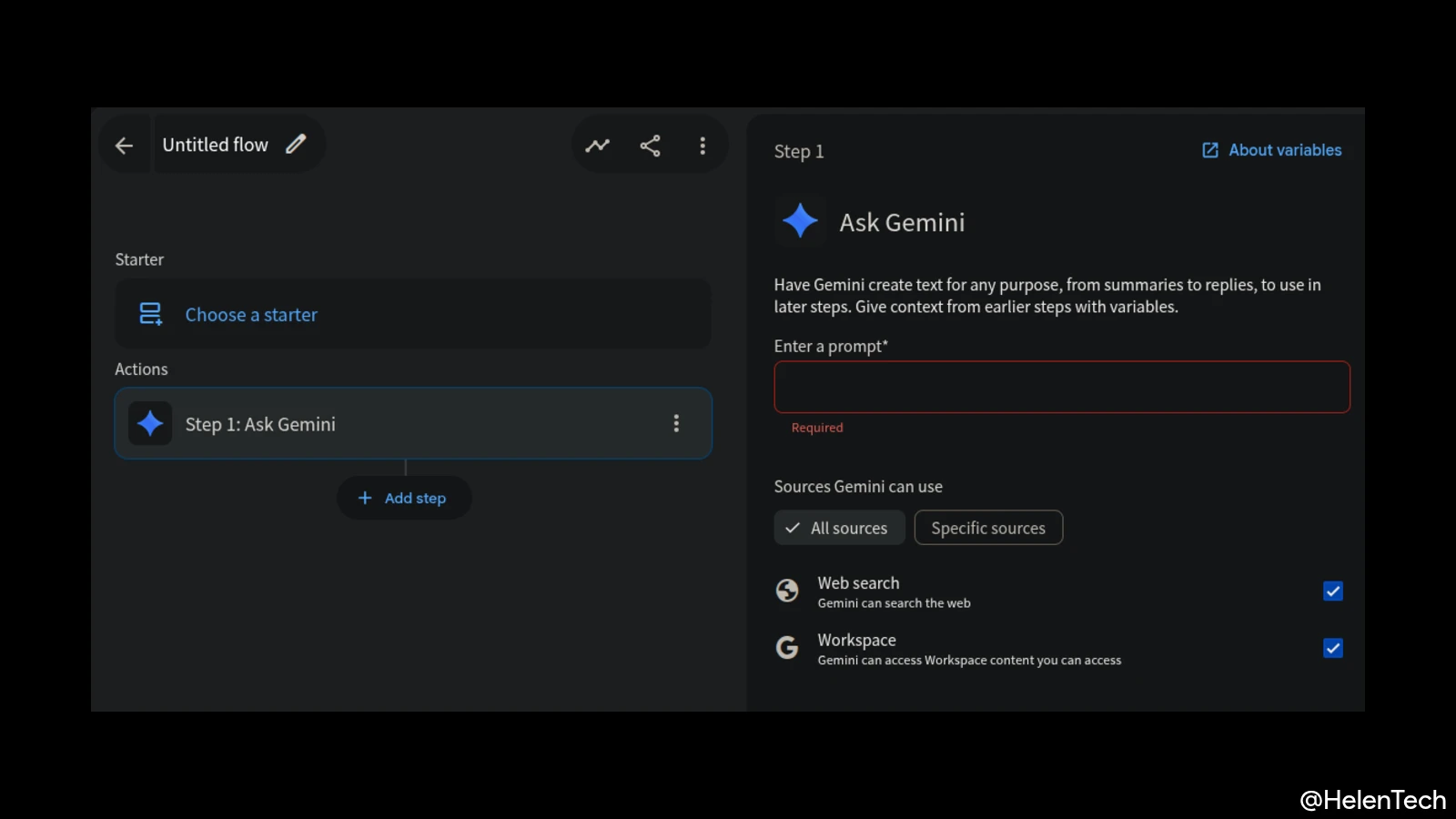This screenshot has width=1456, height=819.
Task: Open Step 1 three-dot options menu
Action: point(676,424)
